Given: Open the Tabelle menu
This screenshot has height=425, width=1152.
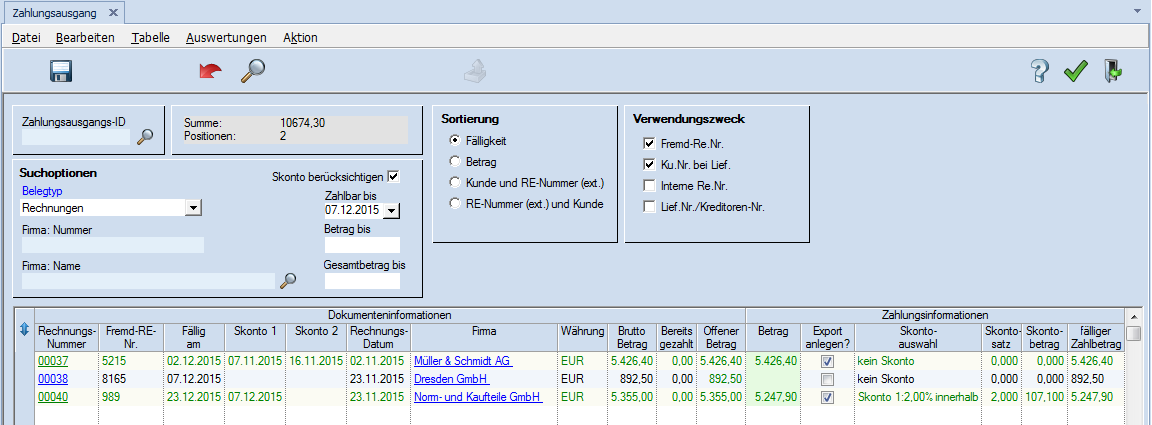Looking at the screenshot, I should point(150,38).
